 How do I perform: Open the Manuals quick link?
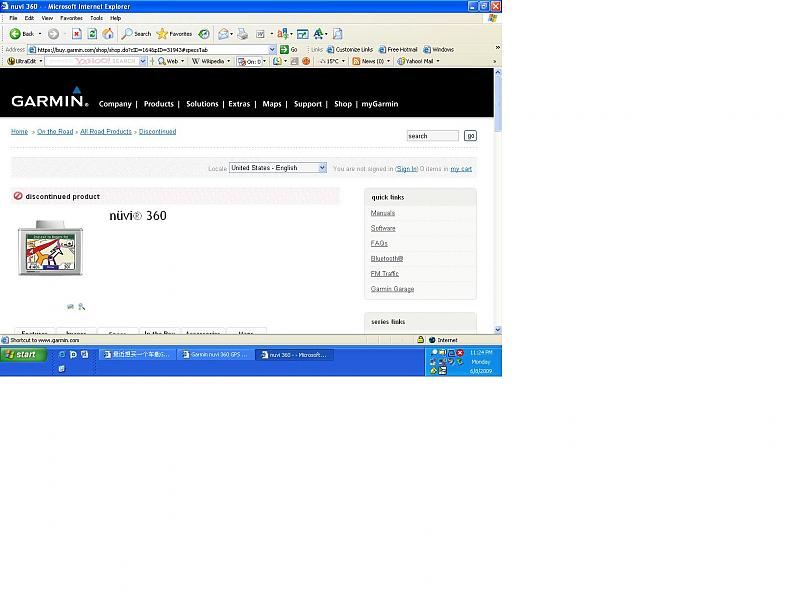383,213
